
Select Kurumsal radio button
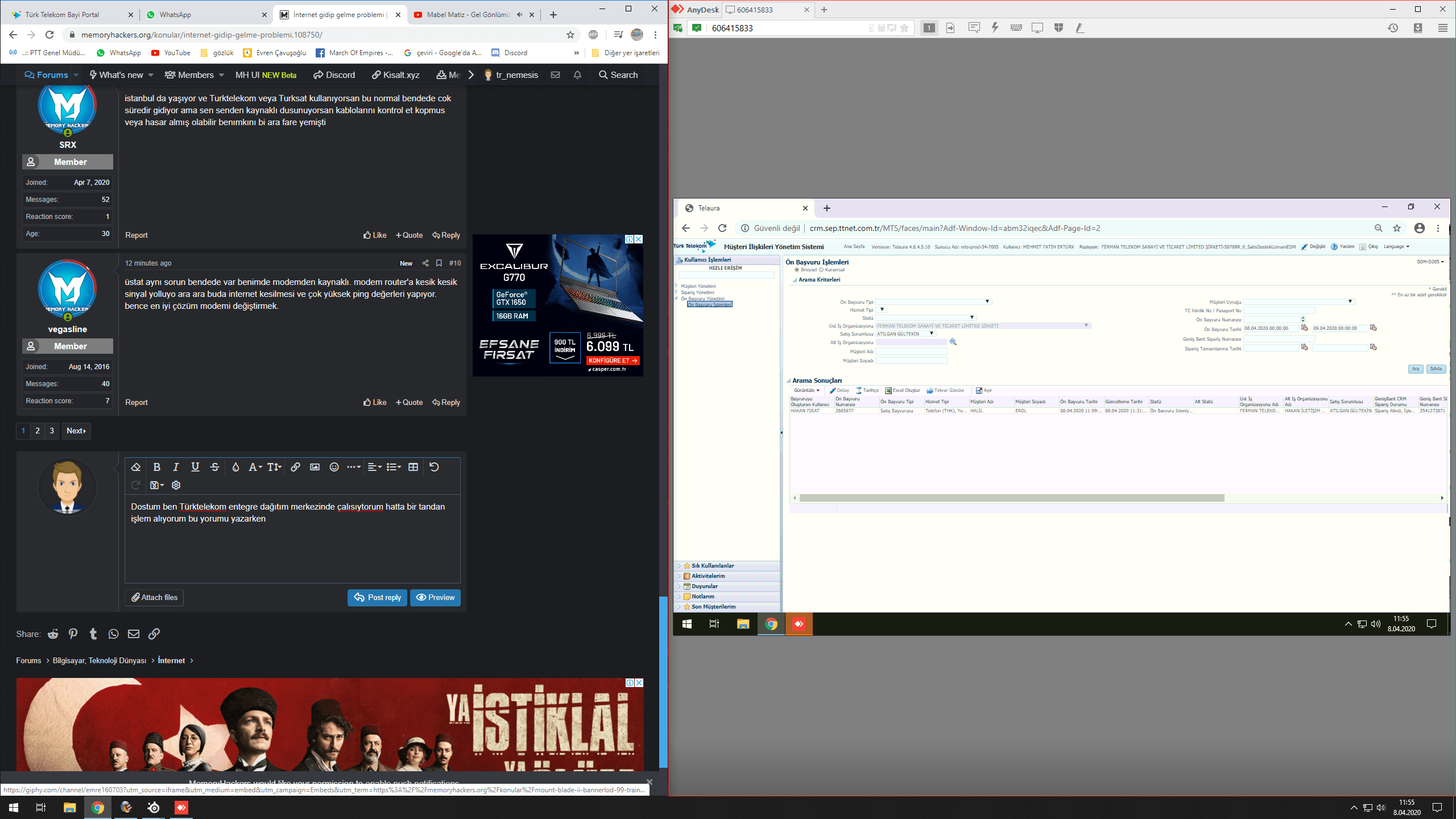click(821, 270)
